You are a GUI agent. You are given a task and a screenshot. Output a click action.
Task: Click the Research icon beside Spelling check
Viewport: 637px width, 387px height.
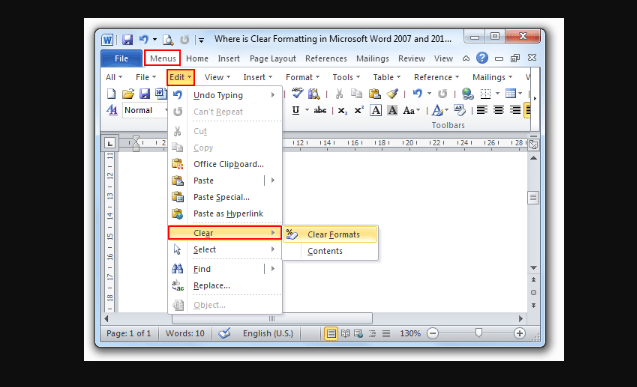tap(314, 94)
